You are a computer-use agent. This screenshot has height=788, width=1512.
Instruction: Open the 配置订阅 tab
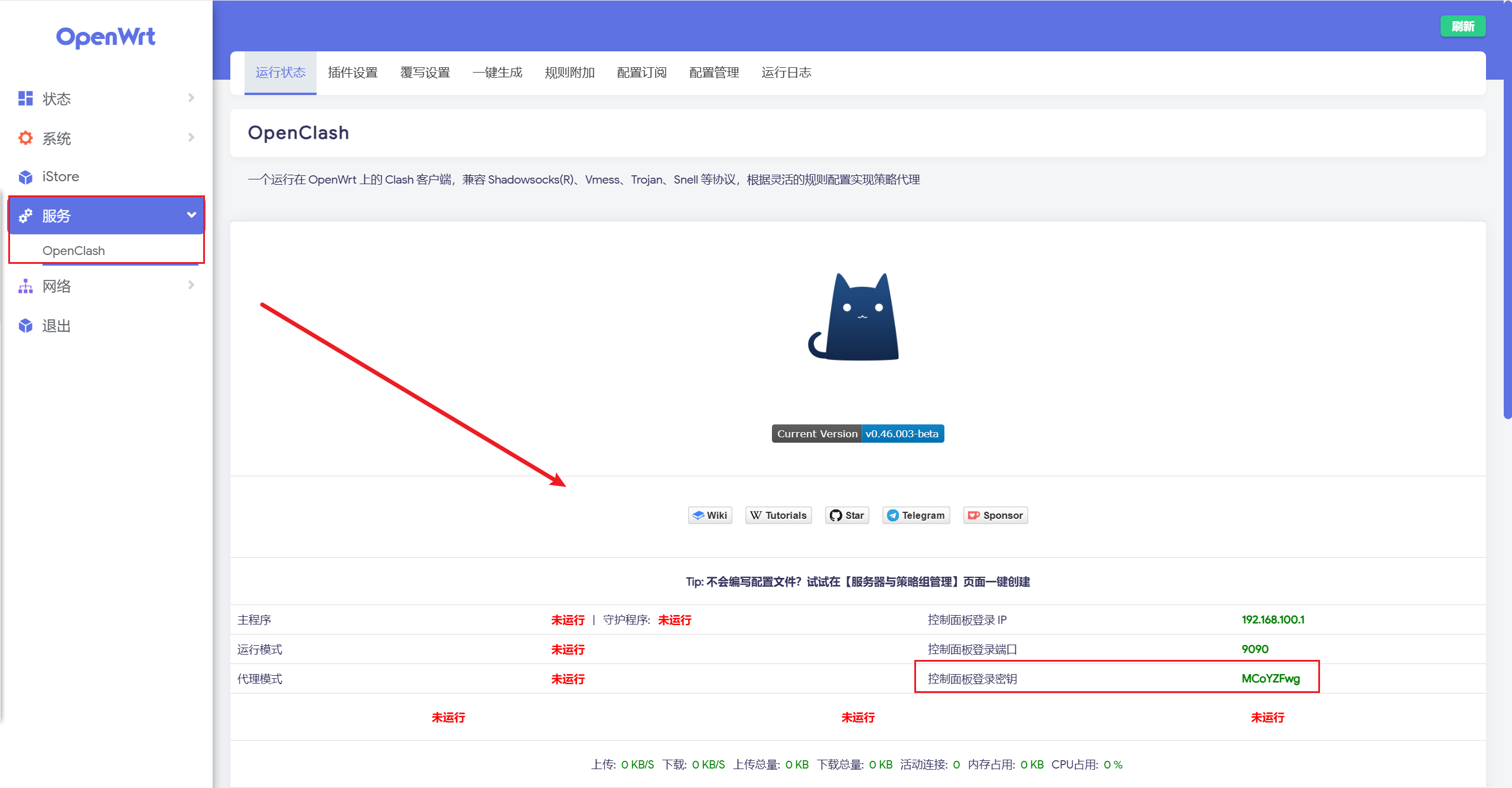click(x=642, y=73)
